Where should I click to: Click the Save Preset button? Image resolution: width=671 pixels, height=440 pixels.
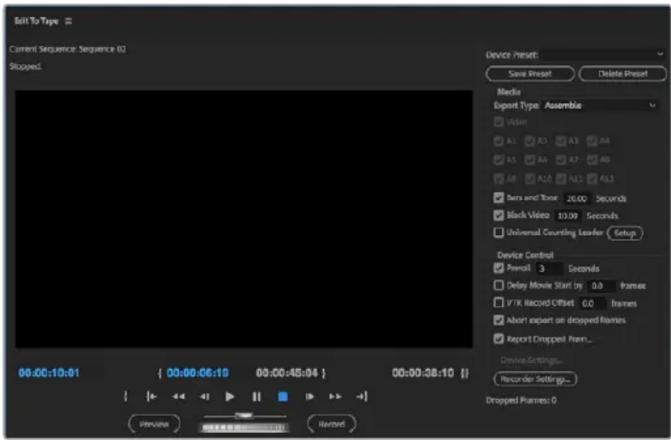530,74
